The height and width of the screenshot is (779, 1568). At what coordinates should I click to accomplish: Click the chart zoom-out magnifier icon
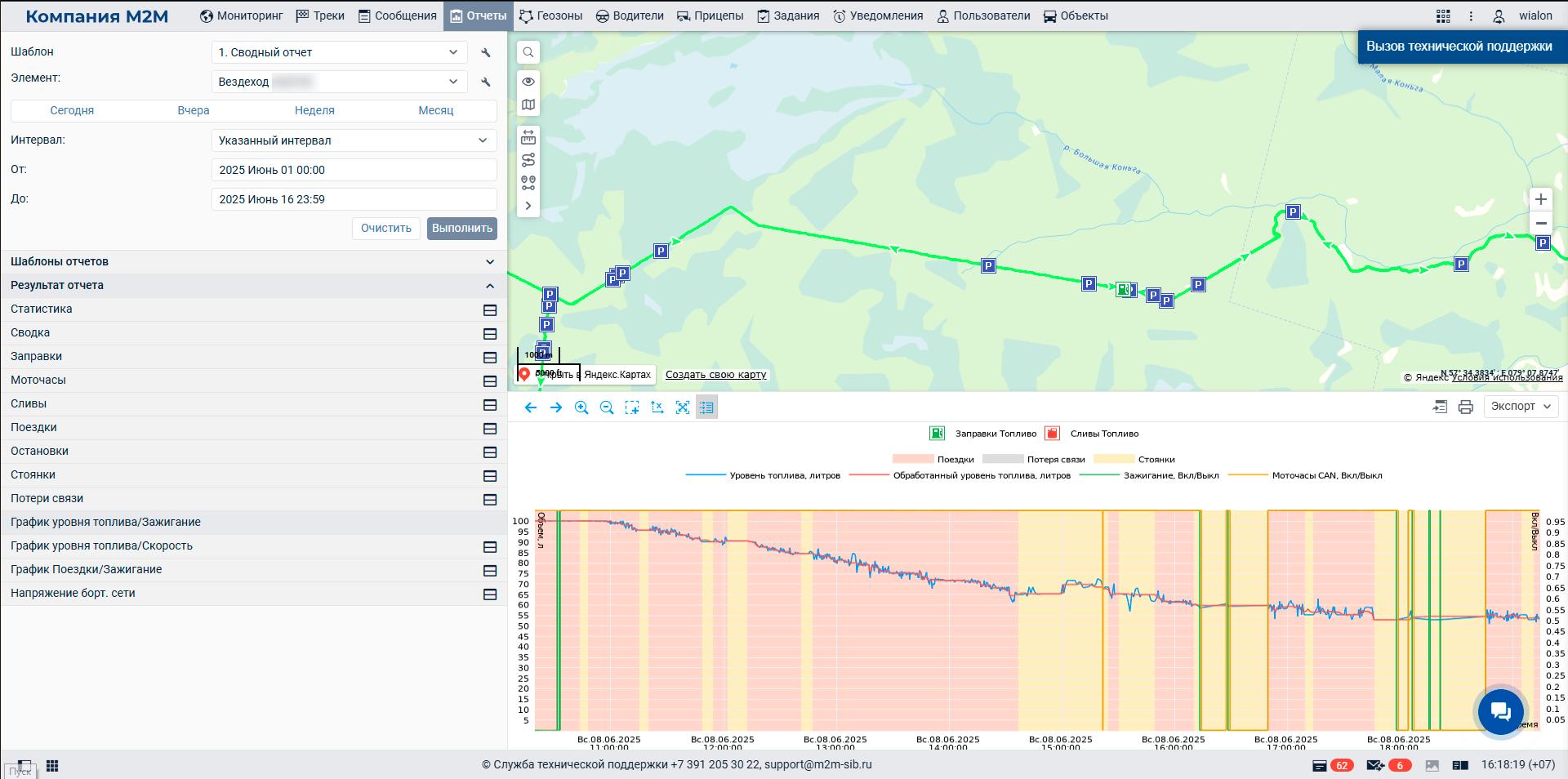coord(607,407)
